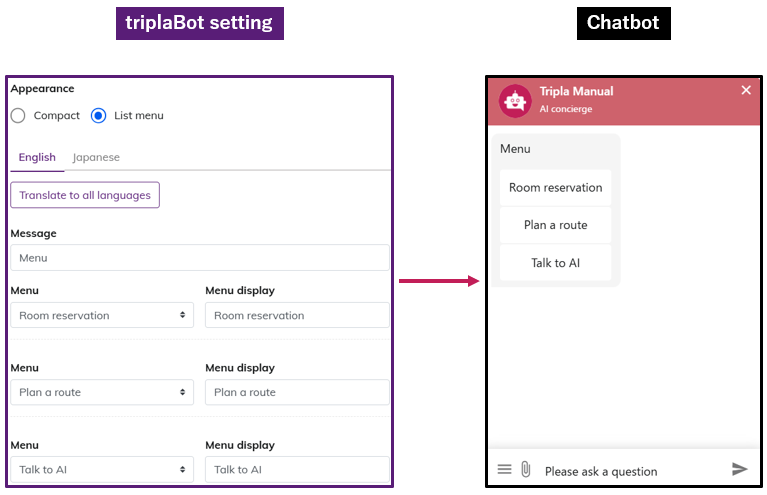This screenshot has width=767, height=495.
Task: Tap Talk to AI in the chatbot
Action: coord(556,263)
